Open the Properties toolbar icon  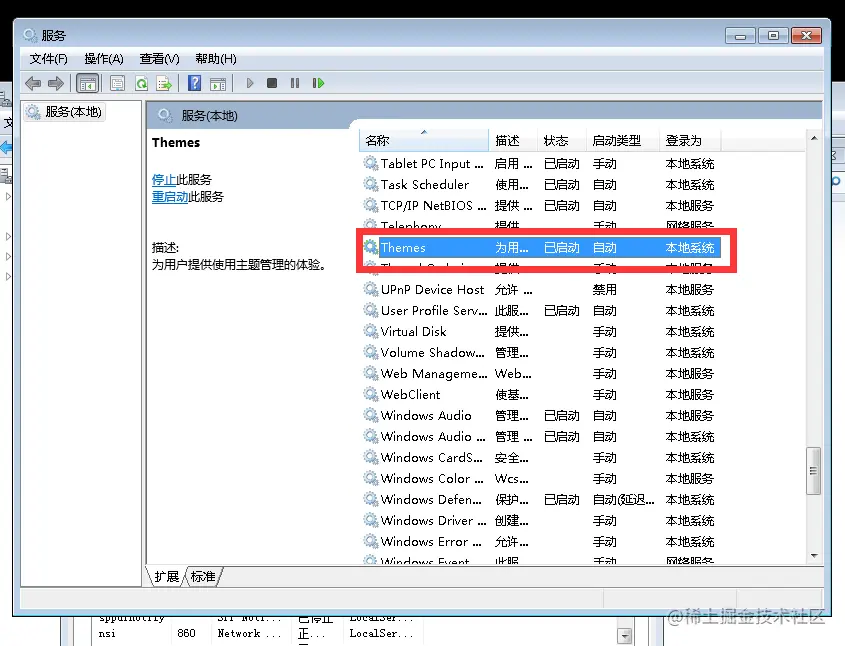coord(117,84)
